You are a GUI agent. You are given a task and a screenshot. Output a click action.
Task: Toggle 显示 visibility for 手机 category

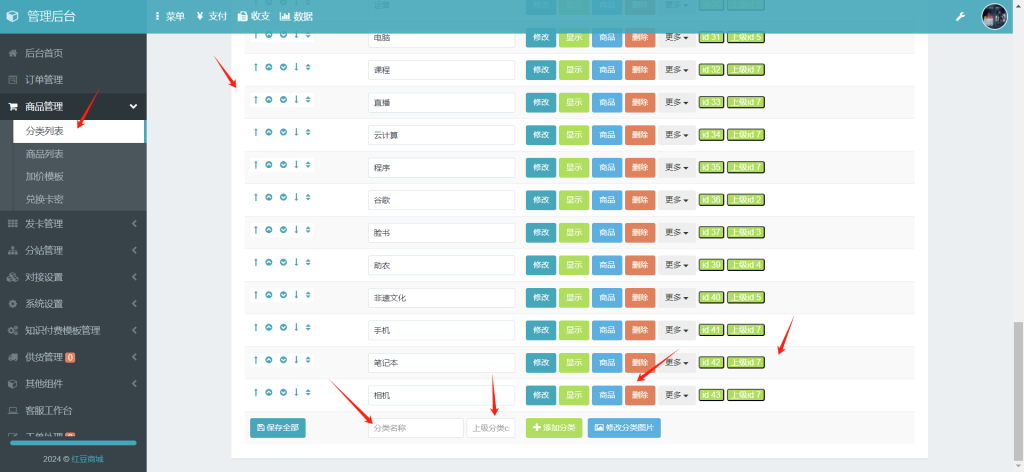click(574, 330)
